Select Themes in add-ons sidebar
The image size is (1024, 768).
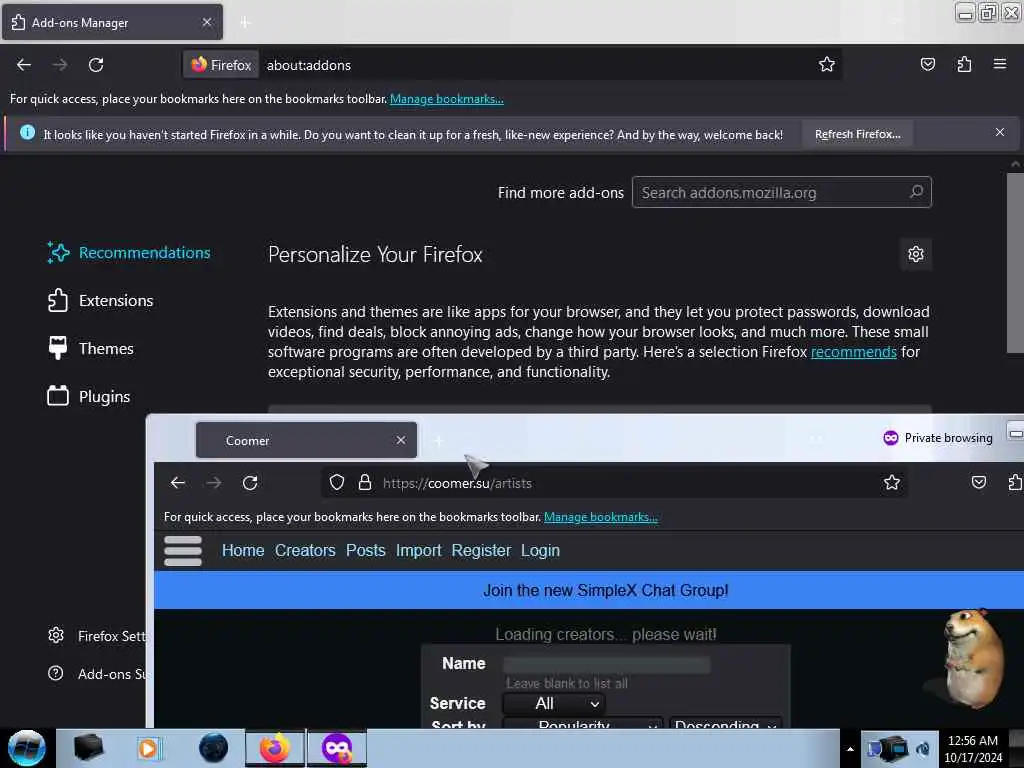point(91,349)
